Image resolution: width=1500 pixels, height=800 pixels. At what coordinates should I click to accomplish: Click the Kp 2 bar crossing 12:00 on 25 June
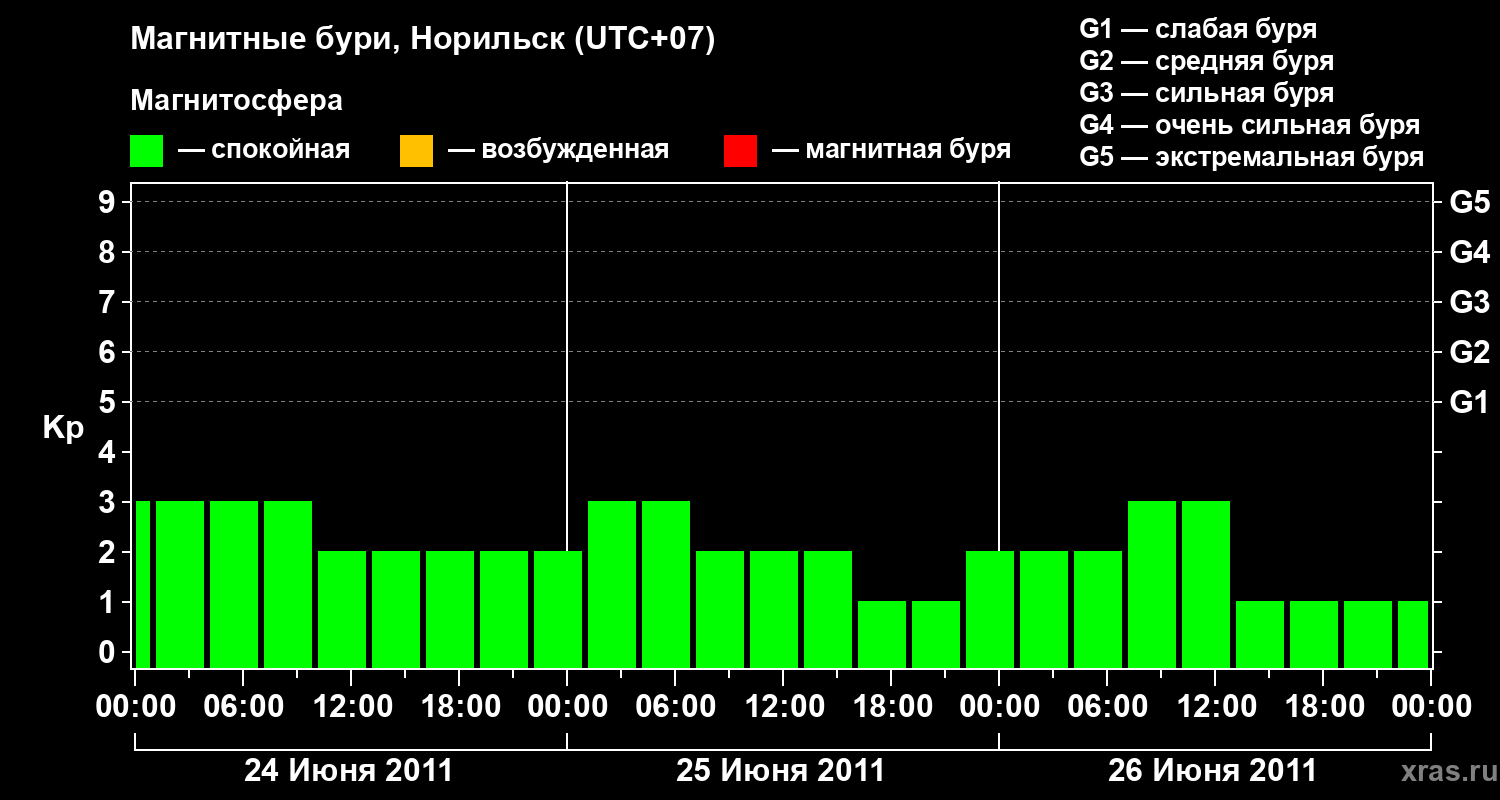click(x=774, y=609)
